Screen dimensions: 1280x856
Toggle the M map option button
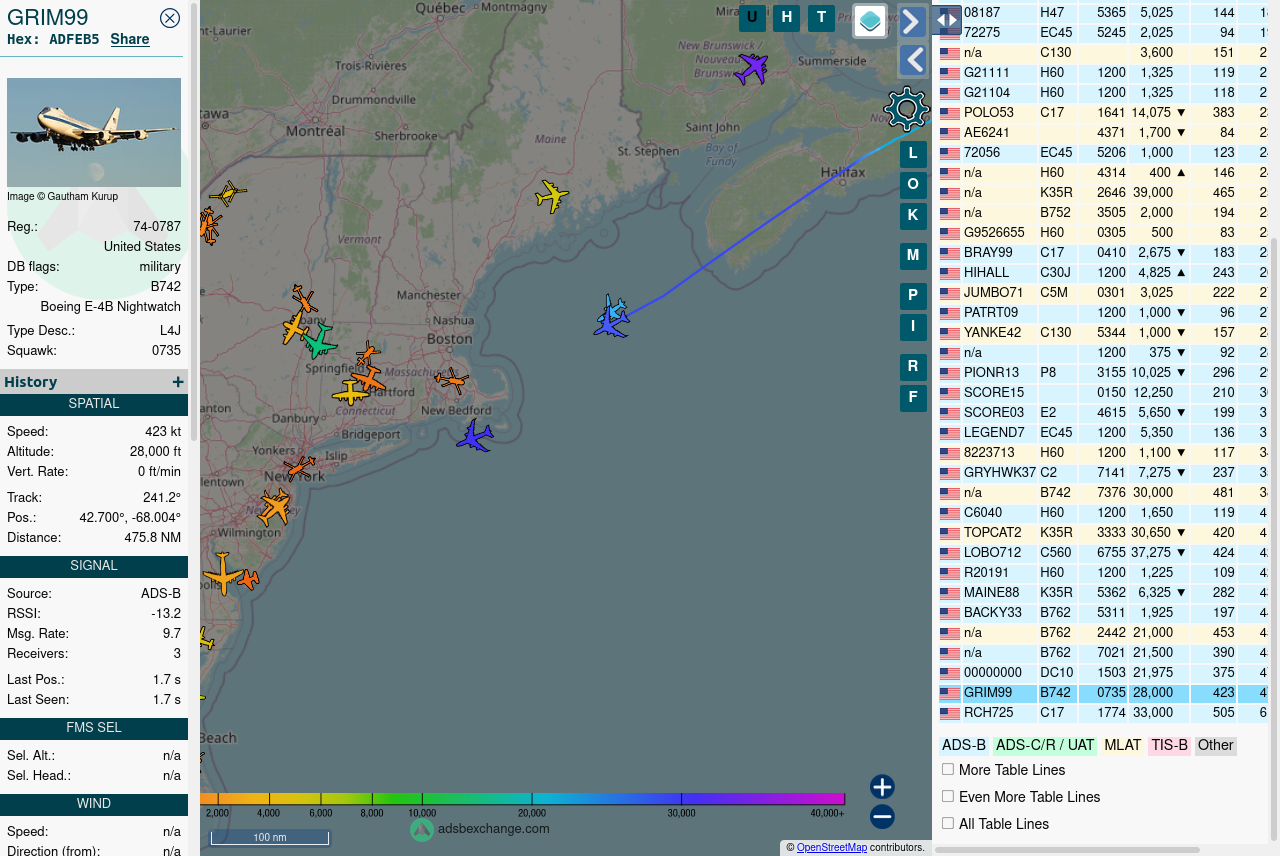point(913,256)
